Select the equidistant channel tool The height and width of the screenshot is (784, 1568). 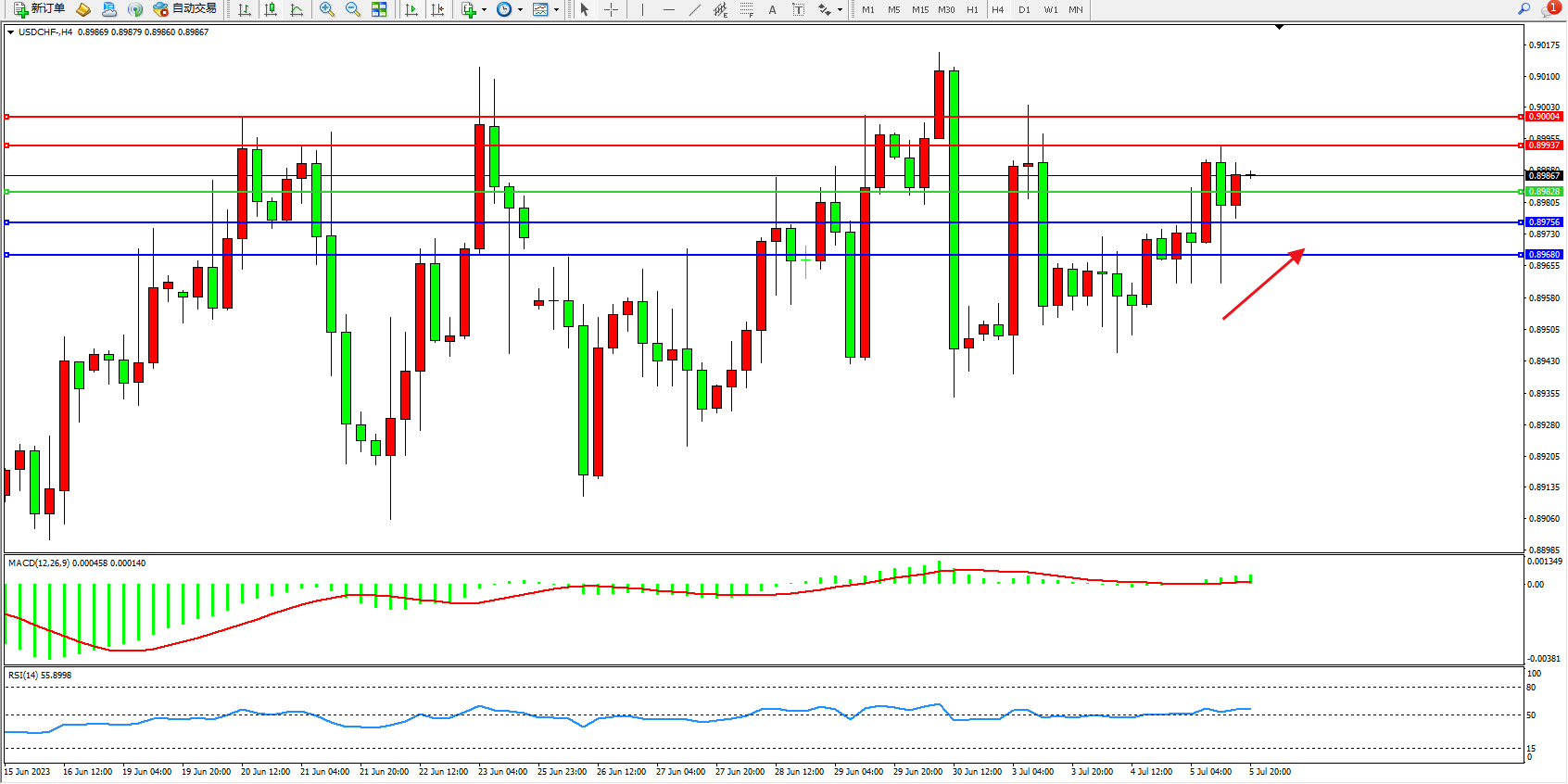[720, 9]
